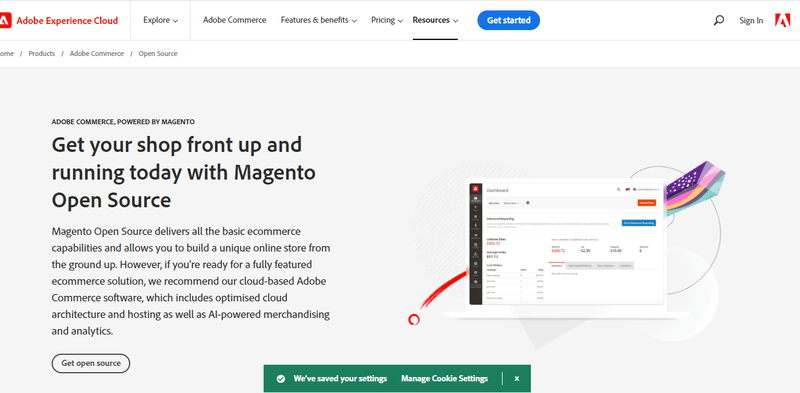Open the Adobe Commerce nav item
Screen dimensions: 800x393
click(235, 20)
